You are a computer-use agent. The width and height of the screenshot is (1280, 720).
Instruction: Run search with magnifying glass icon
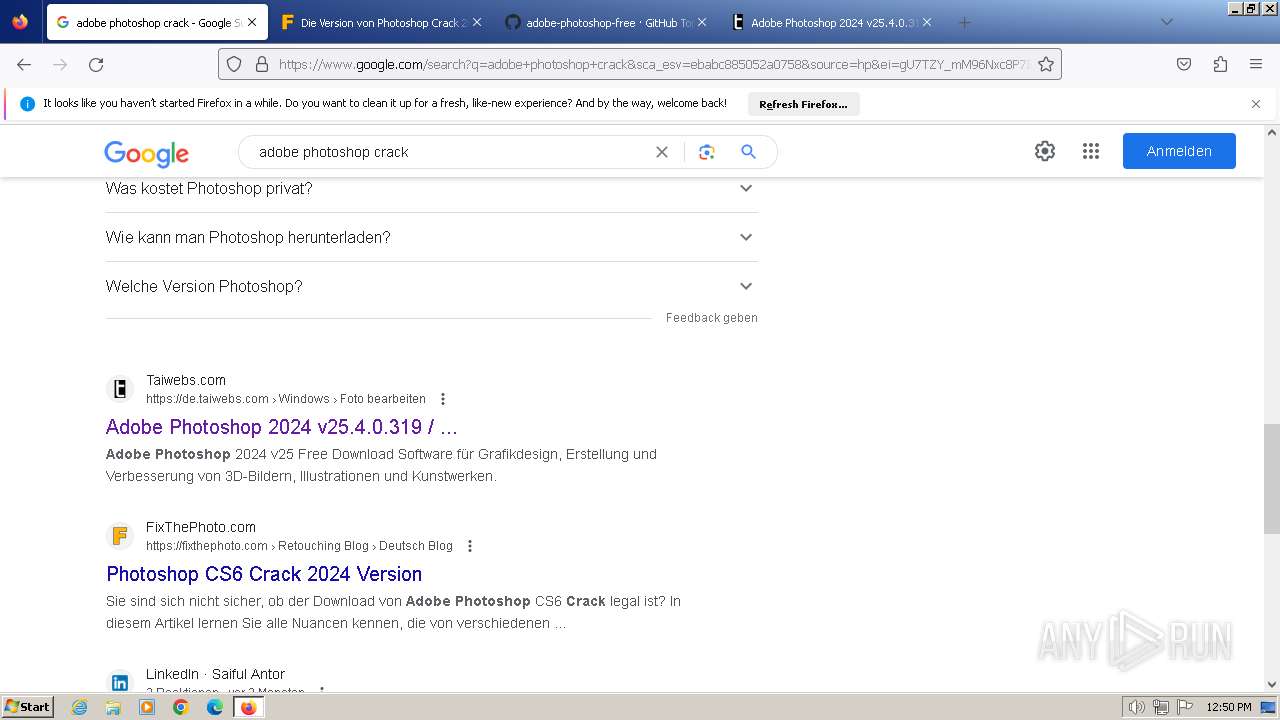[x=748, y=152]
